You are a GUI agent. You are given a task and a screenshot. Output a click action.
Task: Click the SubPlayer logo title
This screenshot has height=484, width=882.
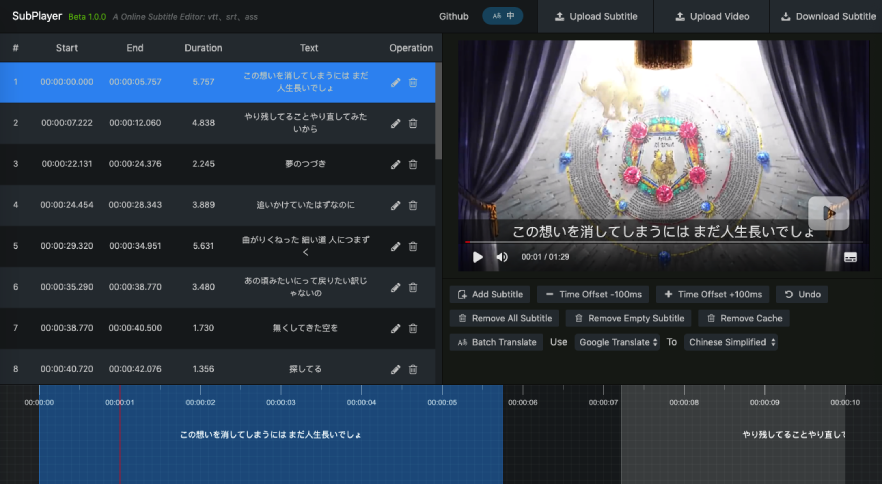[37, 16]
